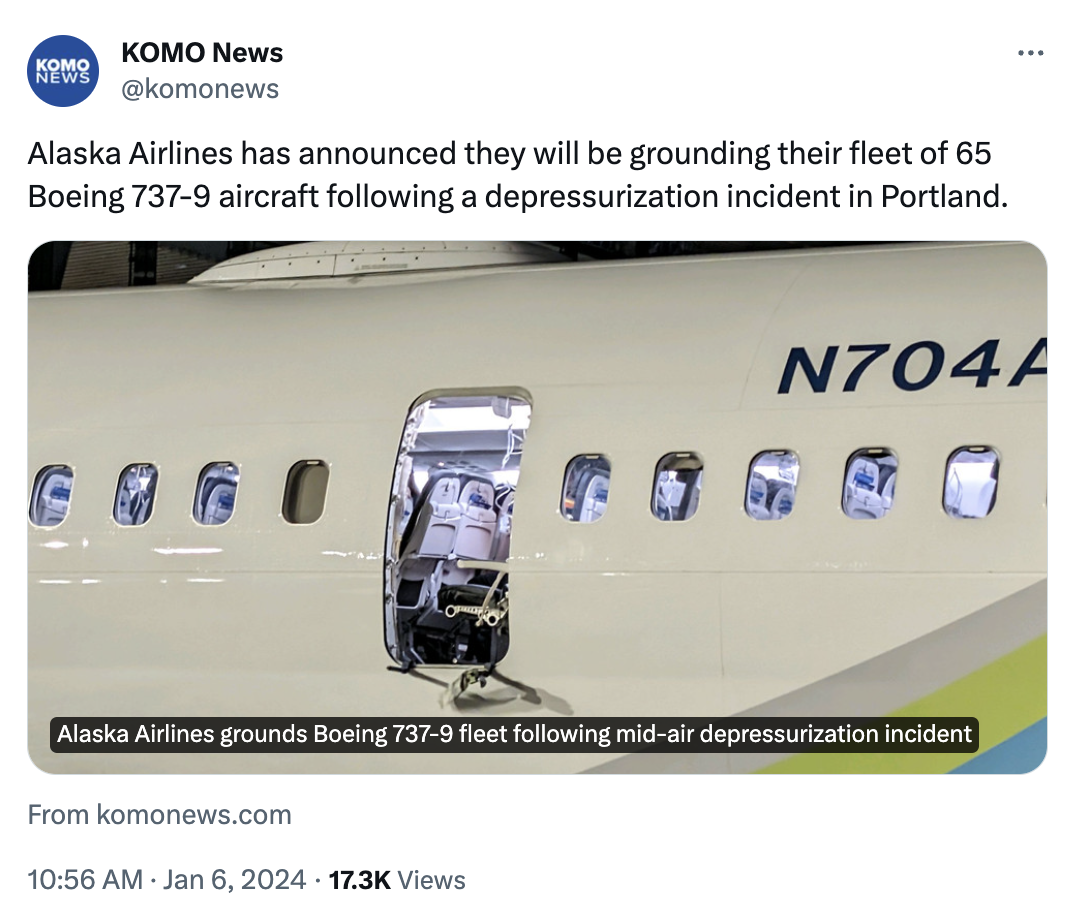Visit the 'From komonews.com' source link
The image size is (1074, 914).
click(159, 814)
